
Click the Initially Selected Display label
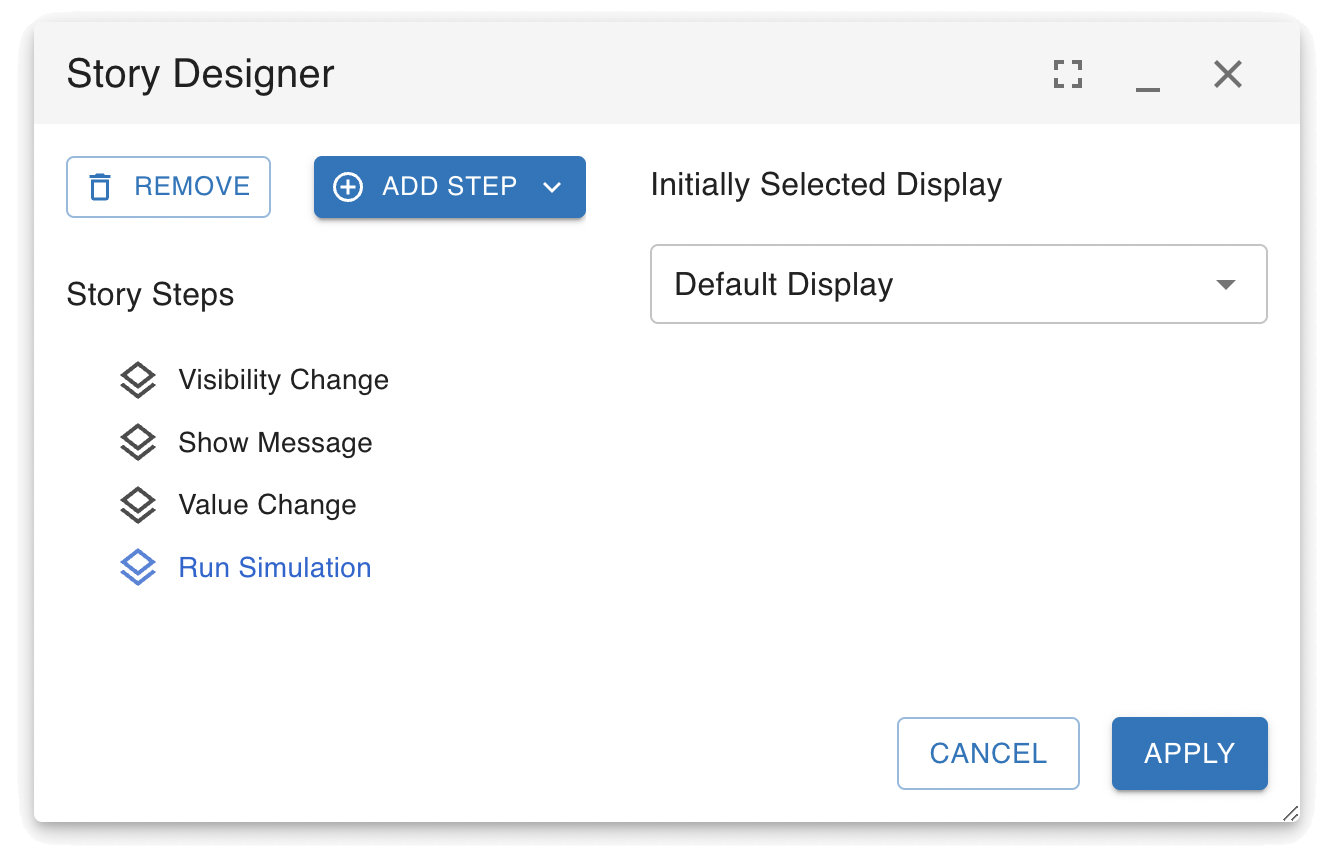[x=826, y=185]
